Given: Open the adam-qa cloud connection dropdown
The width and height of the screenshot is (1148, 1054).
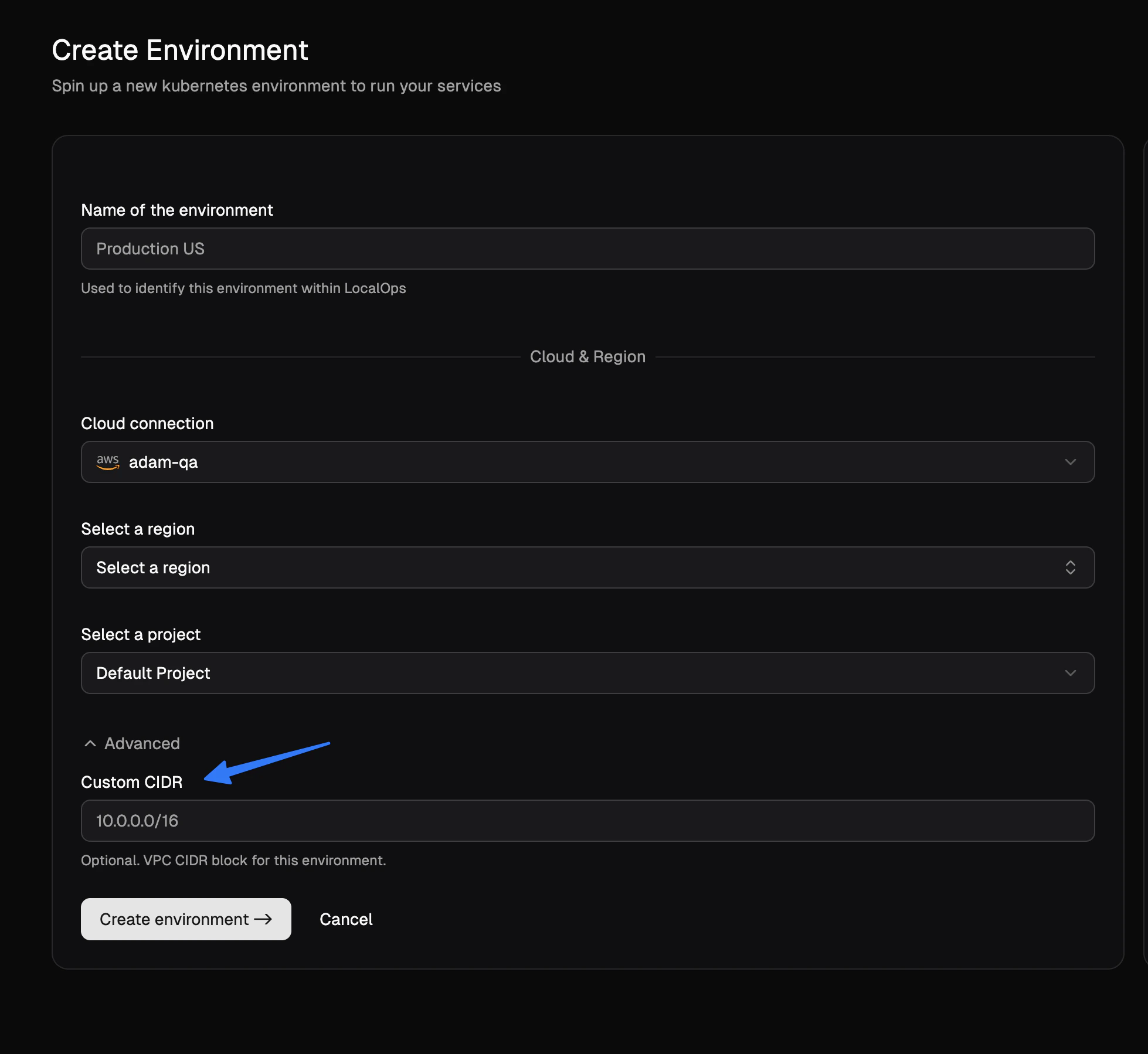Looking at the screenshot, I should [x=586, y=462].
